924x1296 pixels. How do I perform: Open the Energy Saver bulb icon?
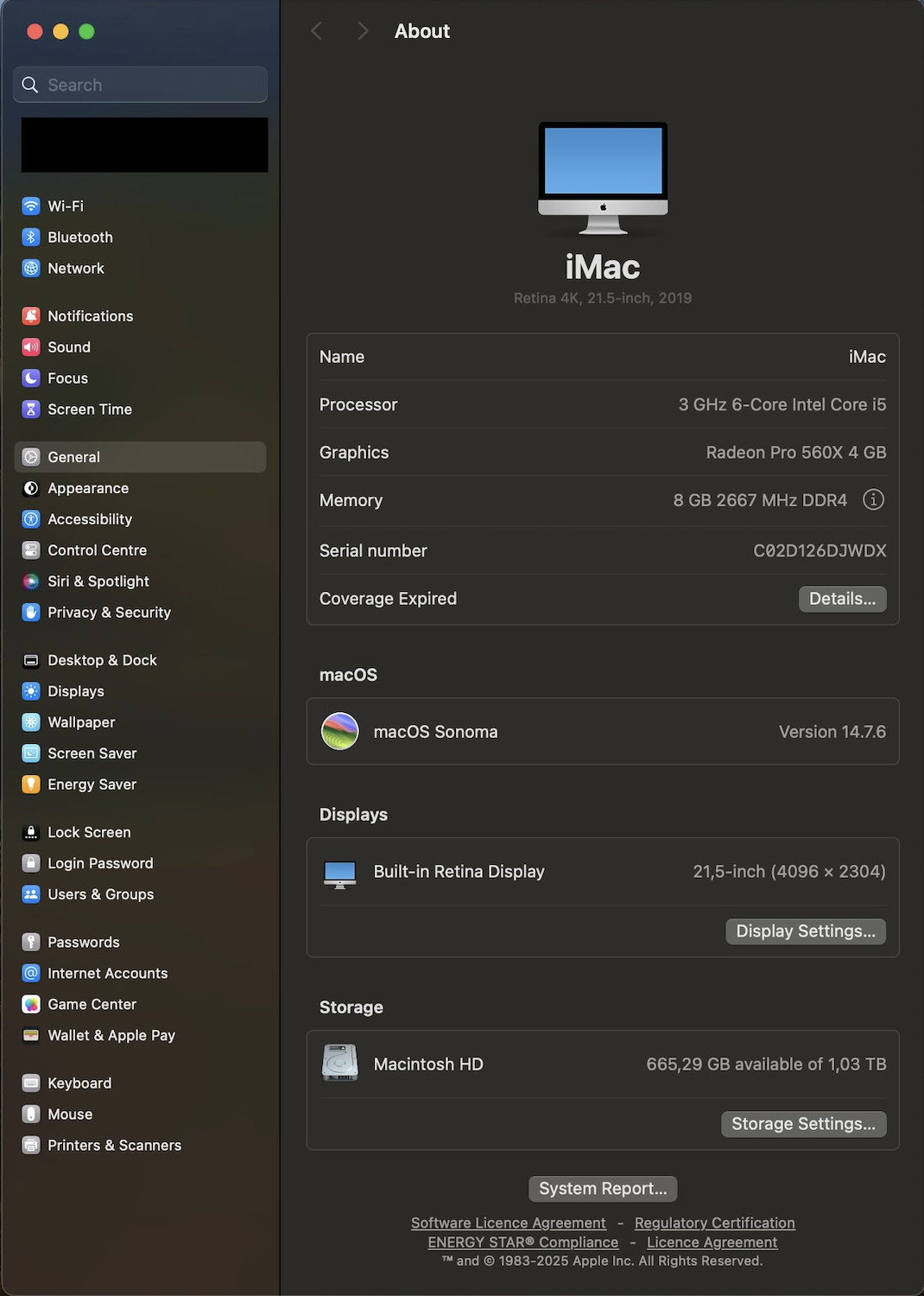pyautogui.click(x=31, y=784)
